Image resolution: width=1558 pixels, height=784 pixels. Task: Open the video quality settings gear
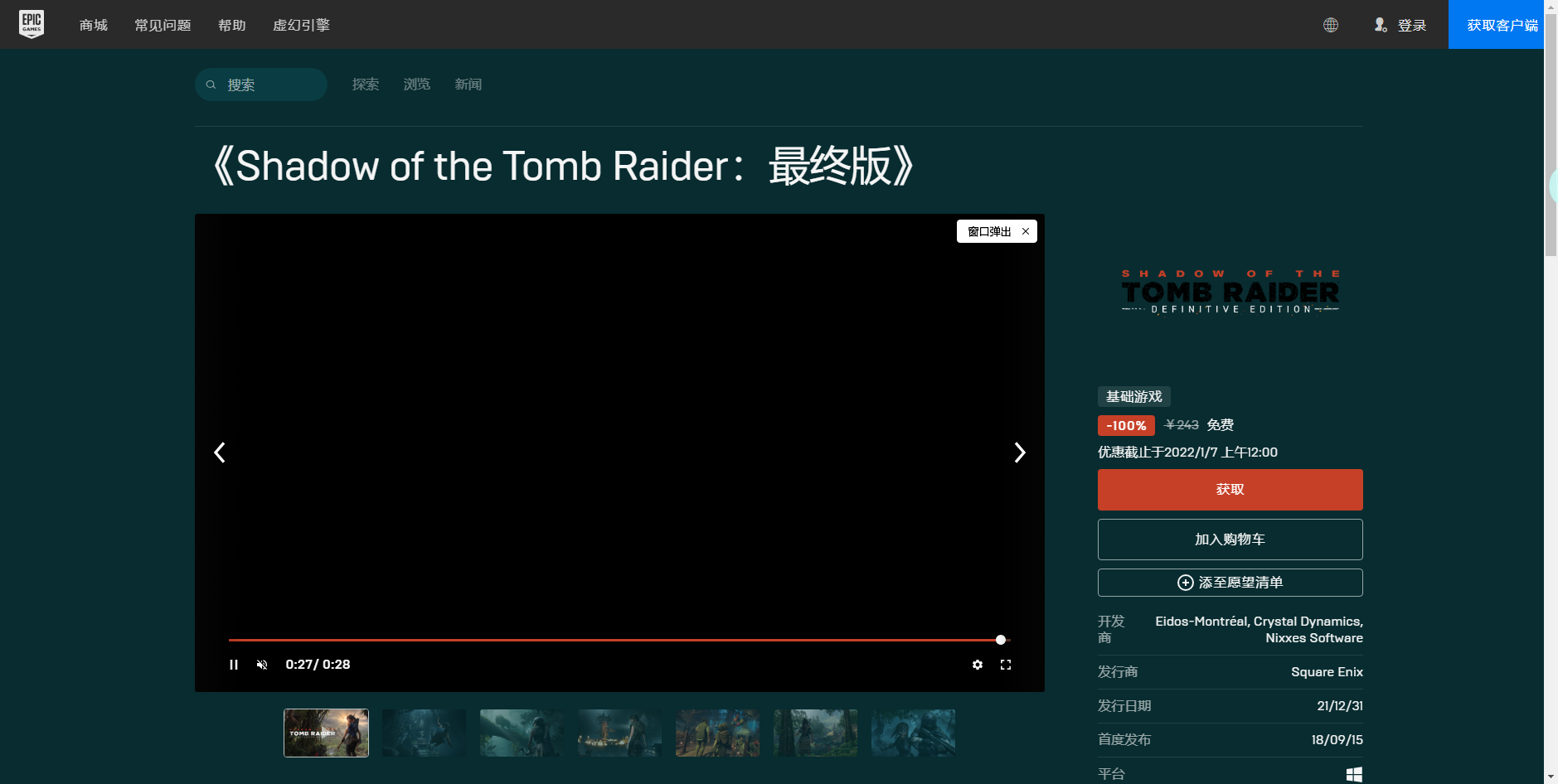coord(977,664)
